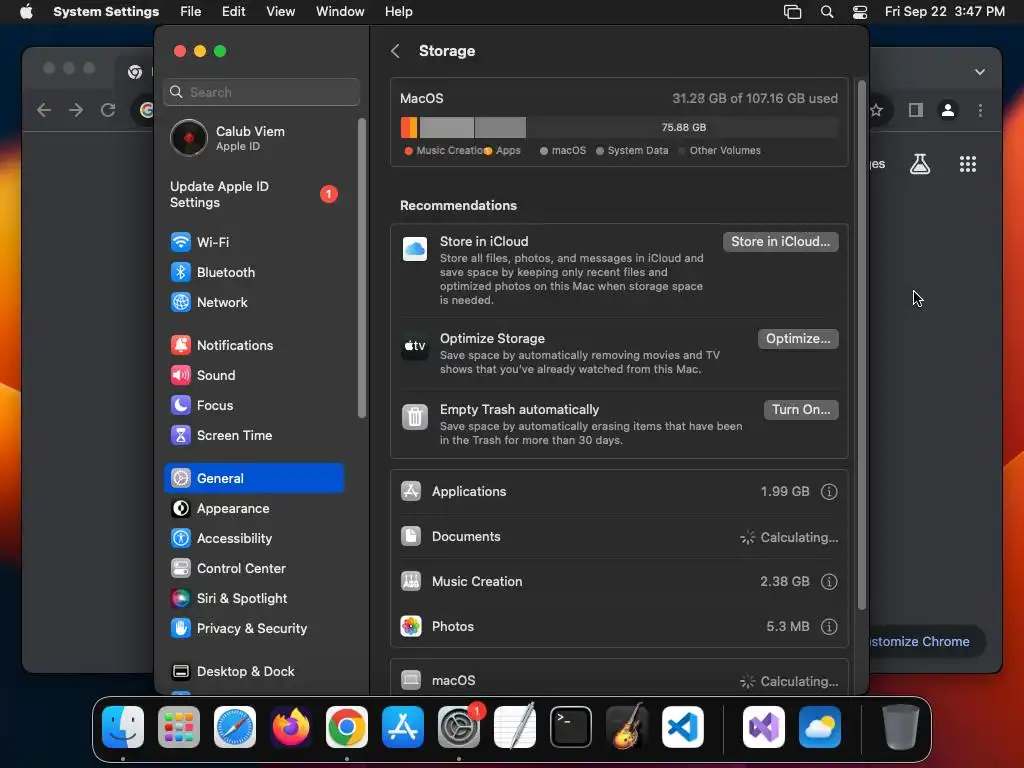
Task: Open Control Center from menu bar
Action: pyautogui.click(x=860, y=12)
